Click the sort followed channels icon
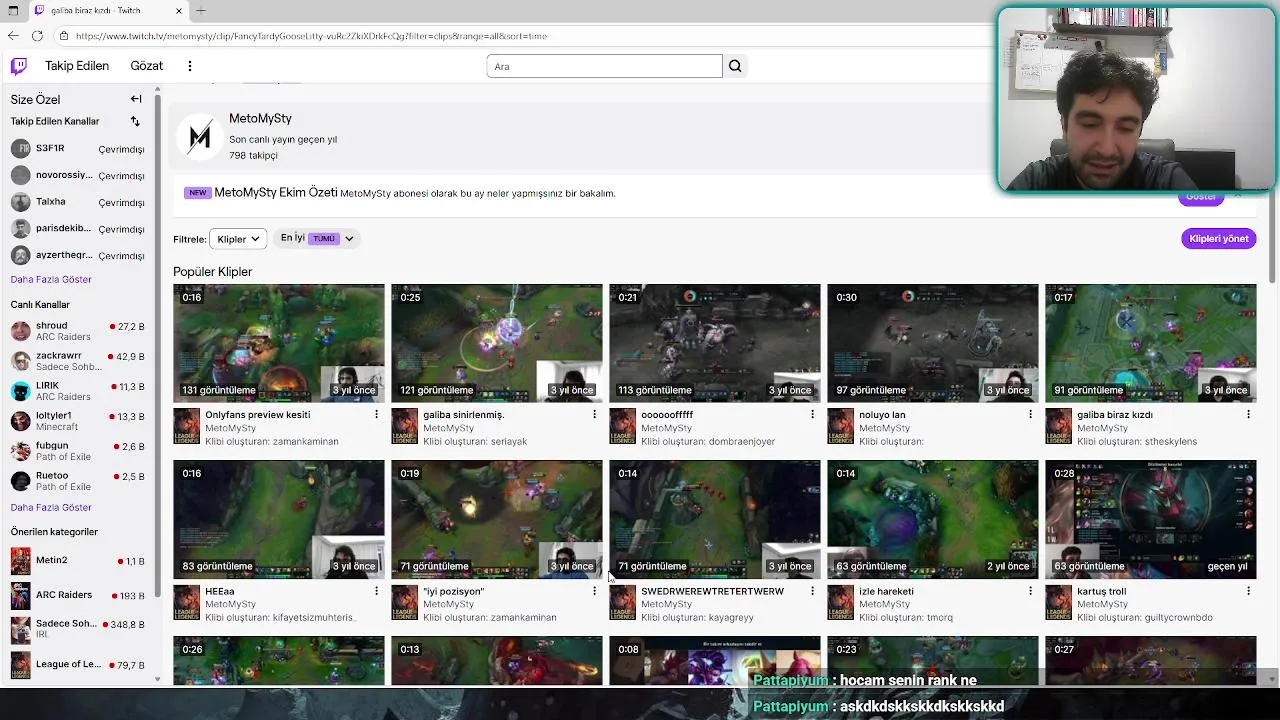The width and height of the screenshot is (1280, 720). click(135, 121)
